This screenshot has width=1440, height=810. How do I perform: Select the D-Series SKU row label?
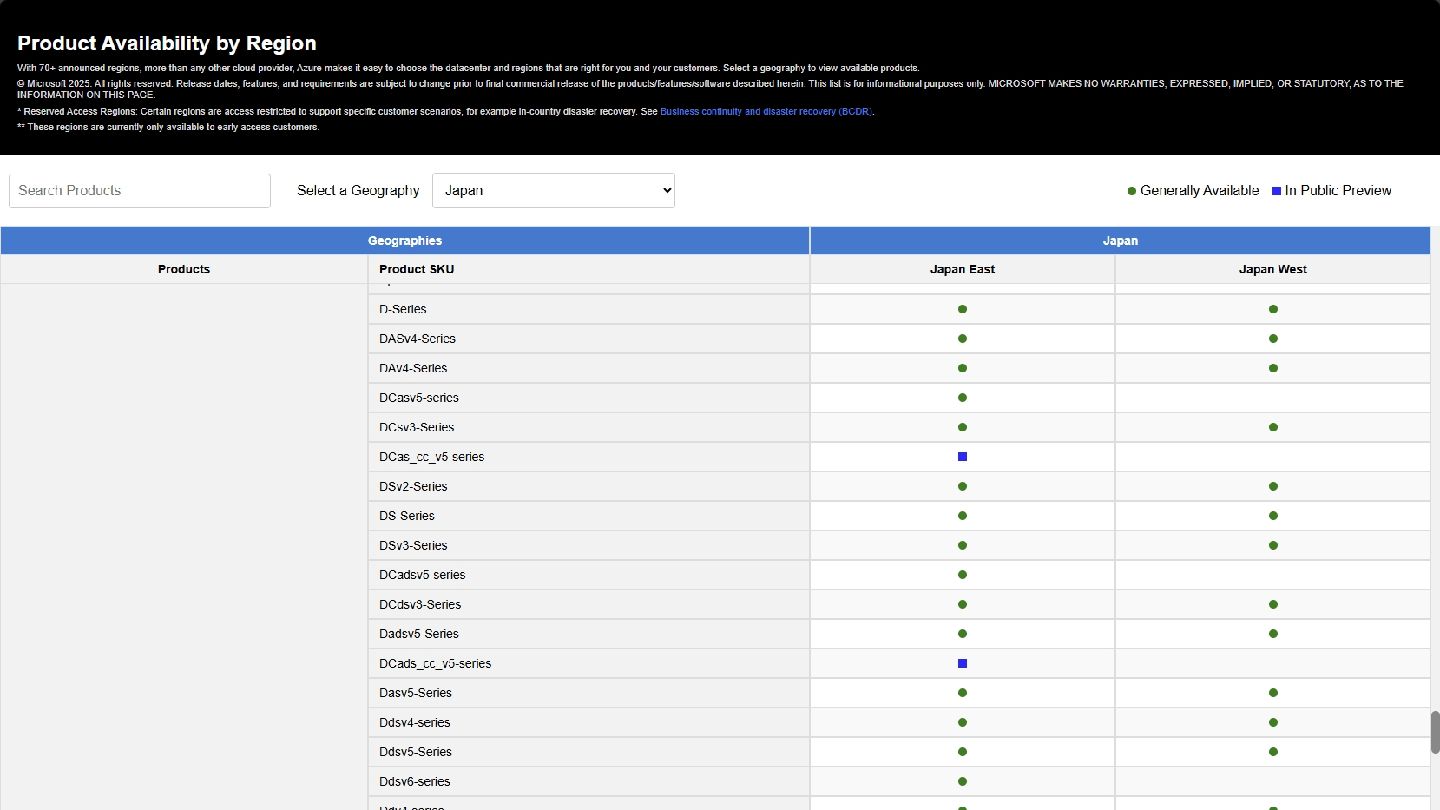pyautogui.click(x=403, y=309)
